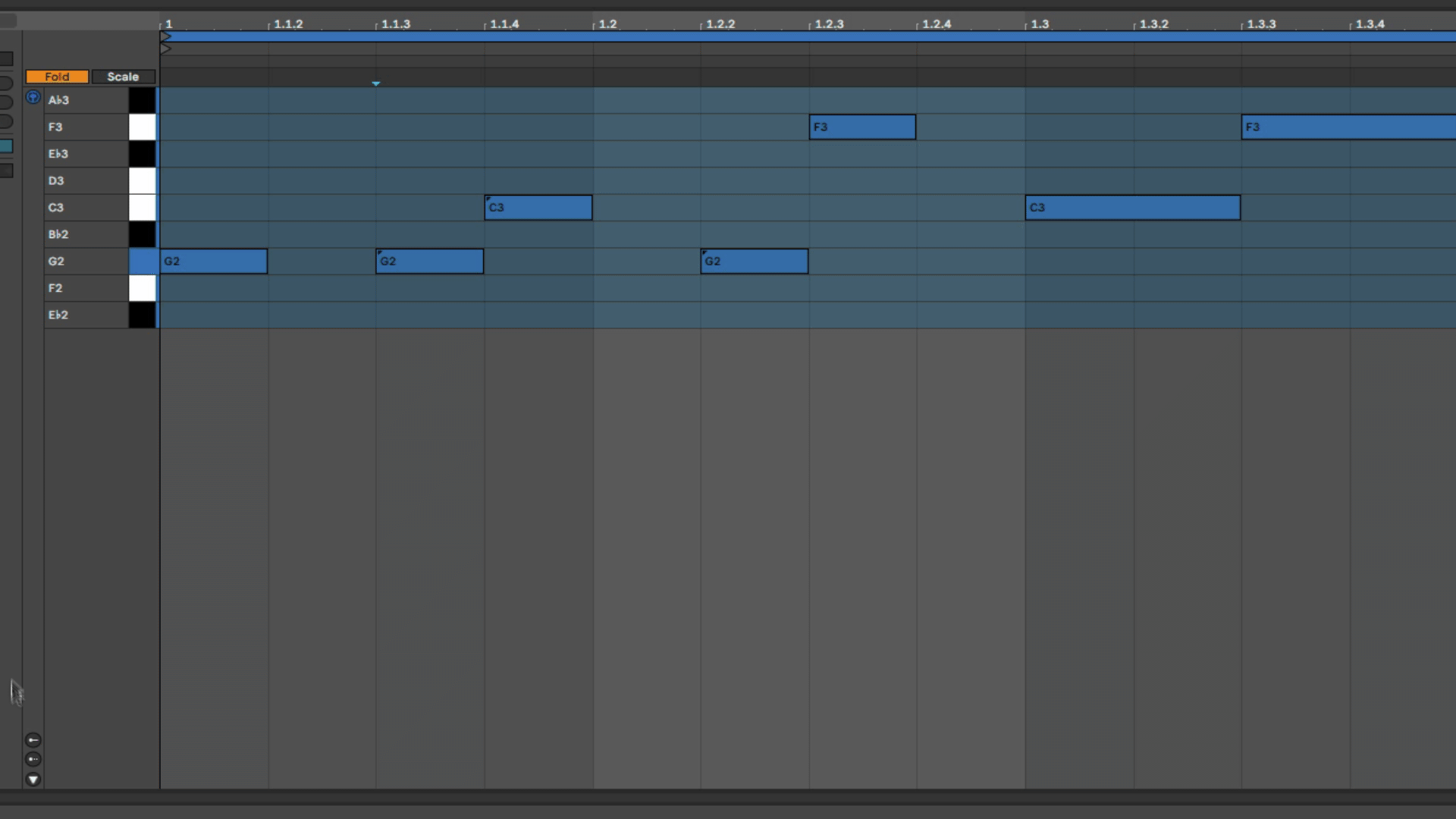The width and height of the screenshot is (1456, 819).
Task: Toggle the MIDI editor preview headphone icon
Action: (x=33, y=97)
